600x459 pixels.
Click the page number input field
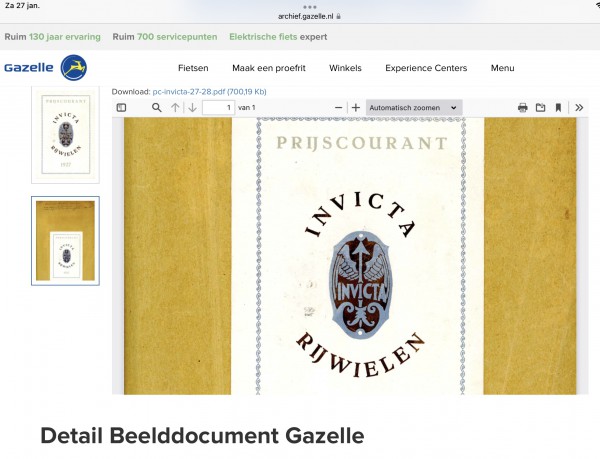(x=218, y=108)
